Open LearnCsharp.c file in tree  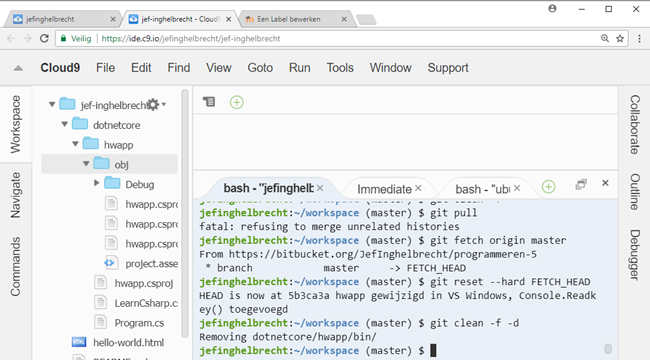[146, 303]
